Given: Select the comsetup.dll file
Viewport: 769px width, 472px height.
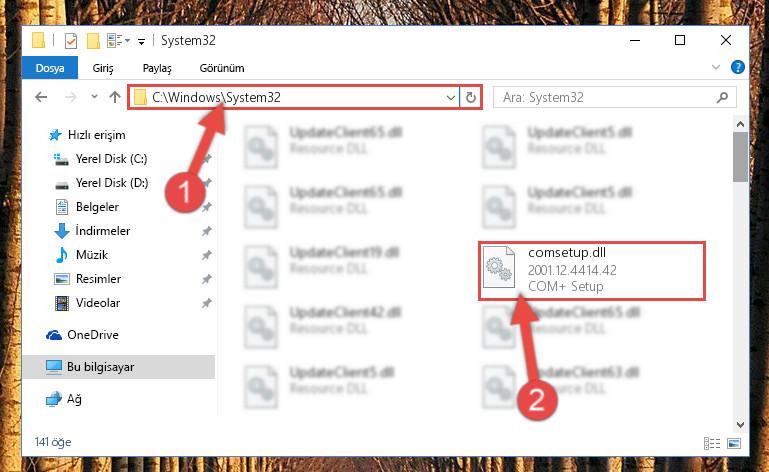Looking at the screenshot, I should tap(592, 270).
